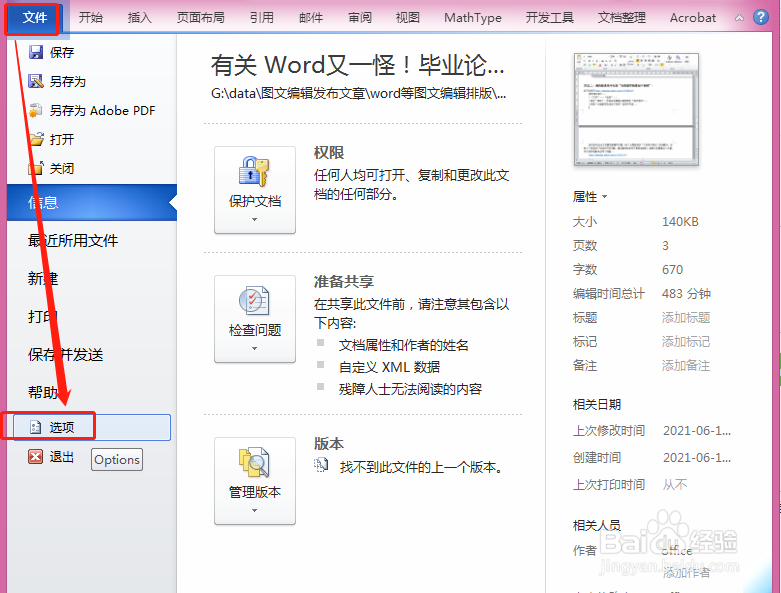
Task: Click the 670 word count value
Action: [672, 269]
